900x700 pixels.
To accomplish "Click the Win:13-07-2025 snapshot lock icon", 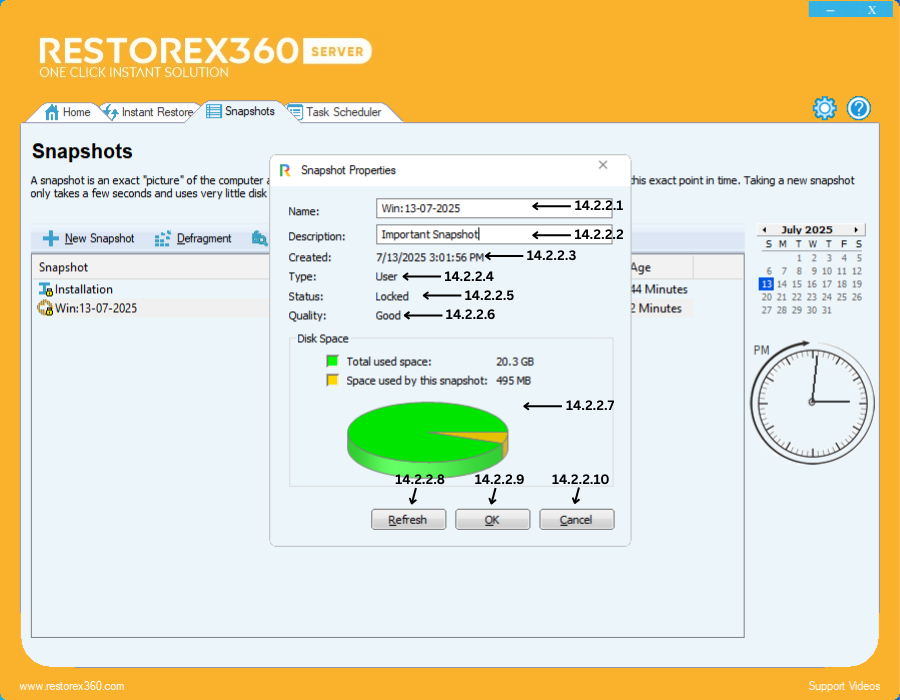I will pos(45,308).
